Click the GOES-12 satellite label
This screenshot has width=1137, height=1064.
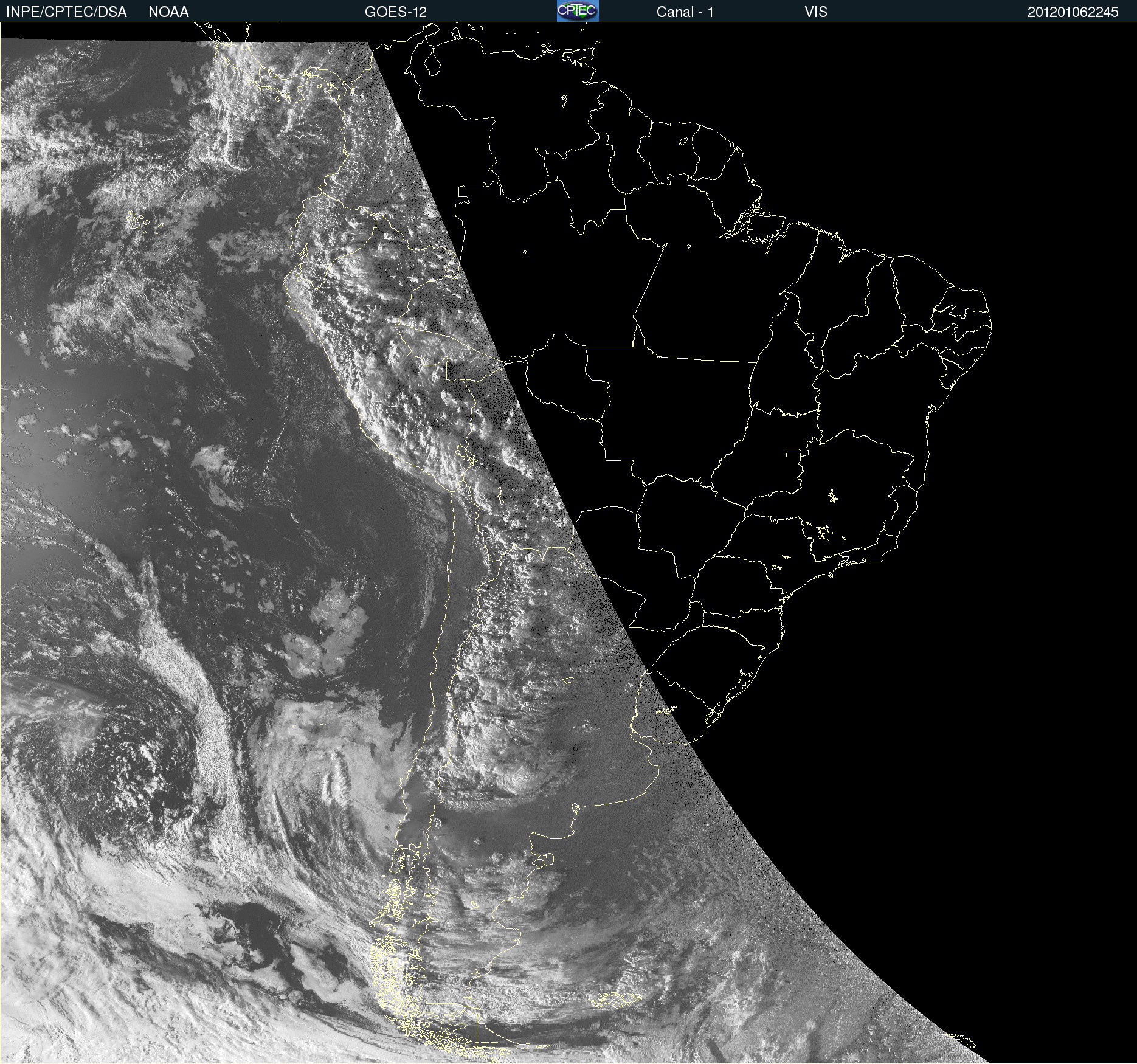tap(396, 12)
